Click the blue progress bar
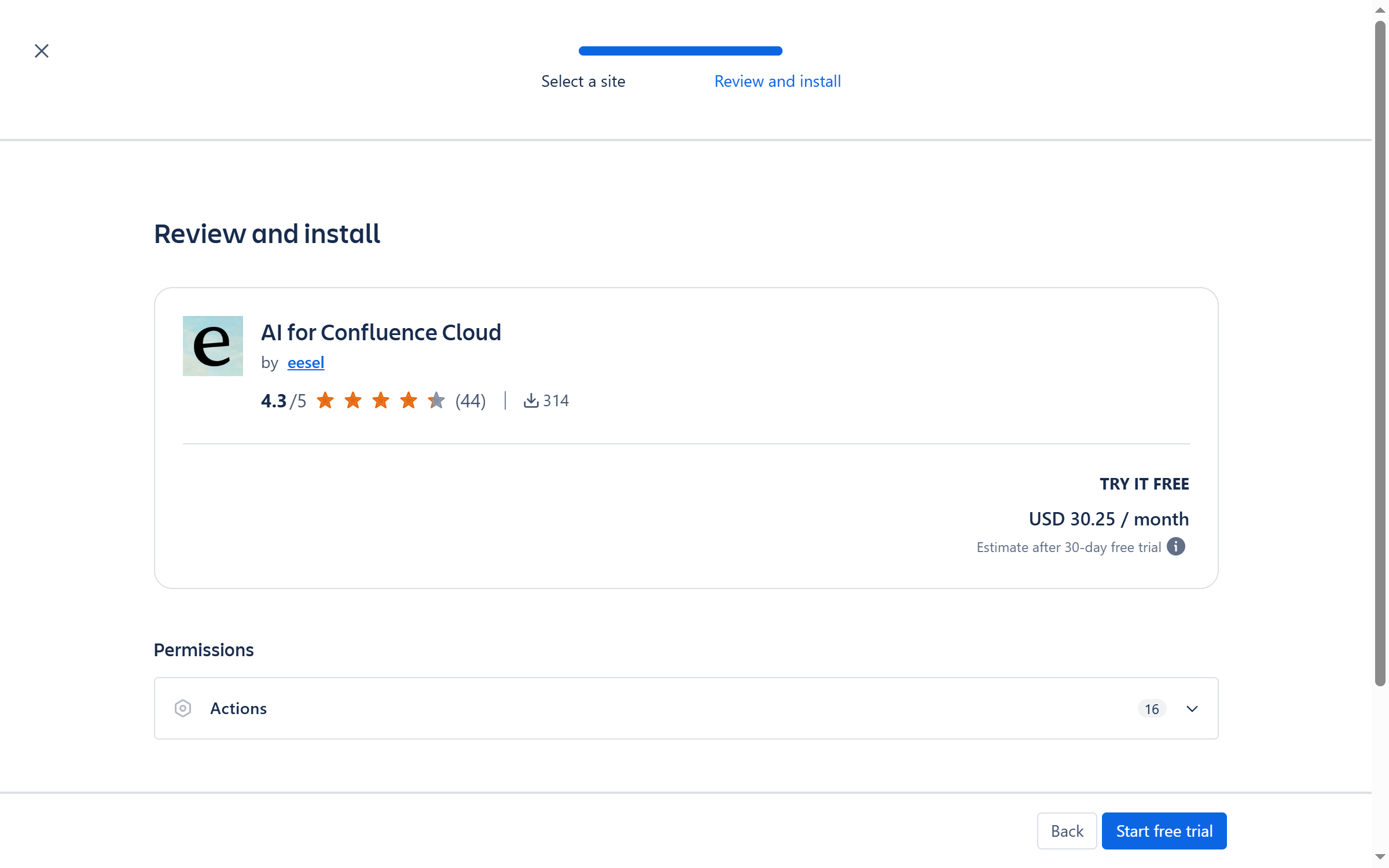Viewport: 1389px width, 868px height. coord(681,51)
